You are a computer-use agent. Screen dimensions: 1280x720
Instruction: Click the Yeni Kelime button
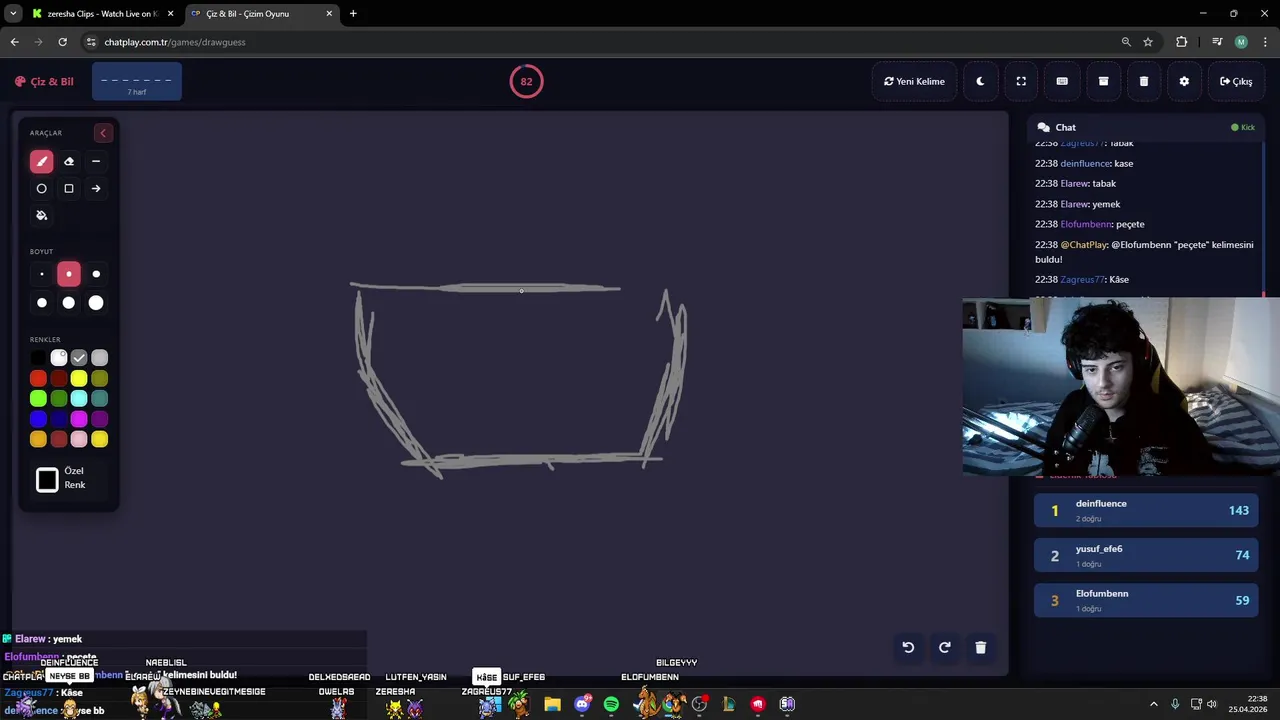(x=914, y=81)
